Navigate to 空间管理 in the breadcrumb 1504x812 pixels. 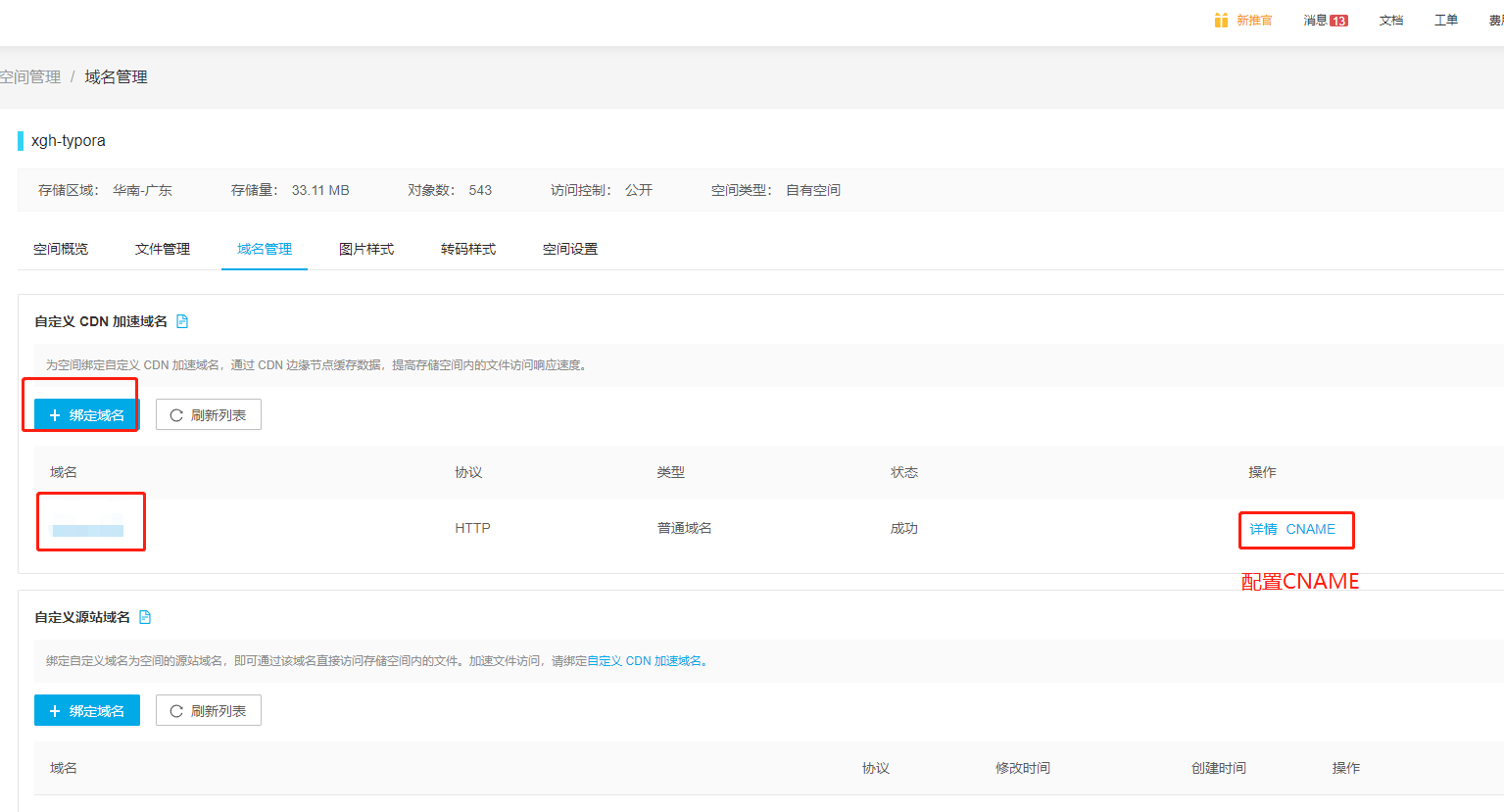30,77
